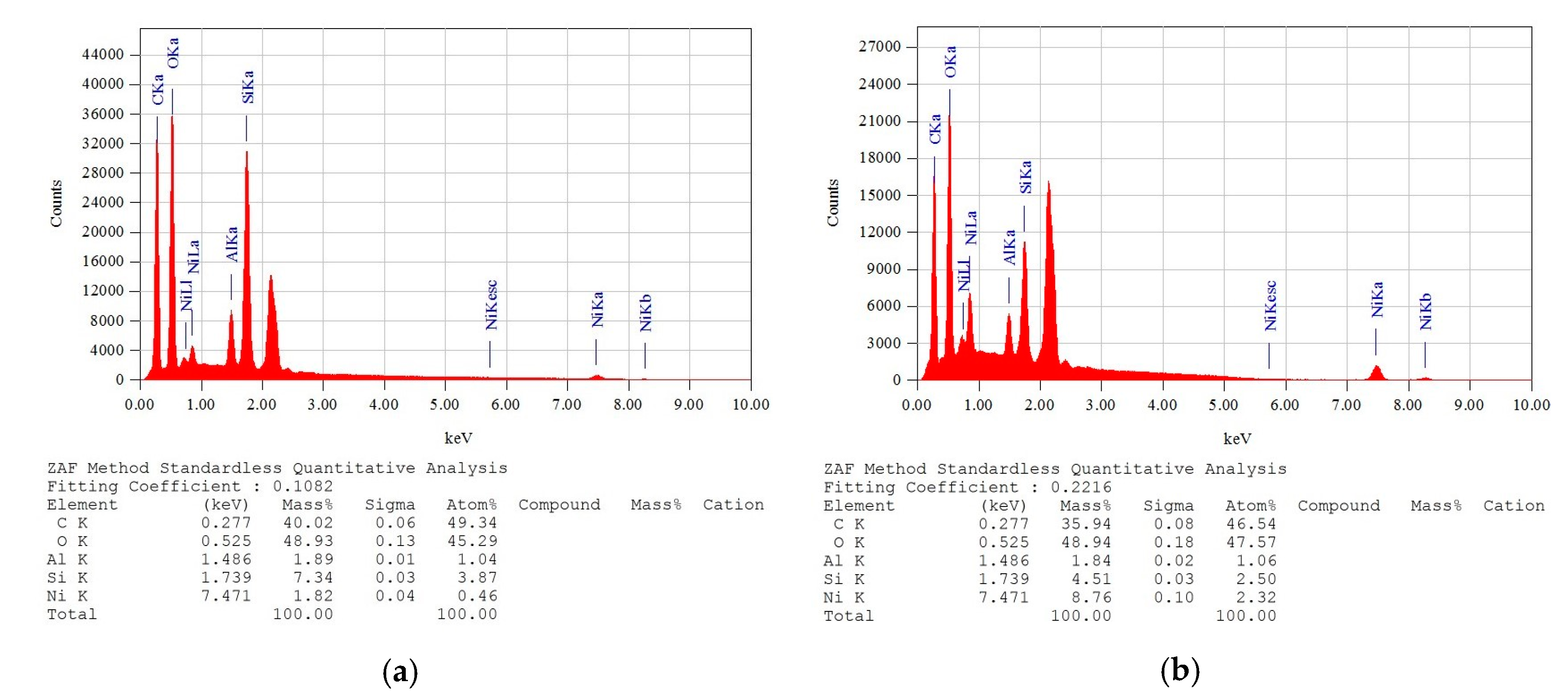Click the 10.00 tick label on chart (a)
Viewport: 1568px width, 695px height.
[750, 405]
